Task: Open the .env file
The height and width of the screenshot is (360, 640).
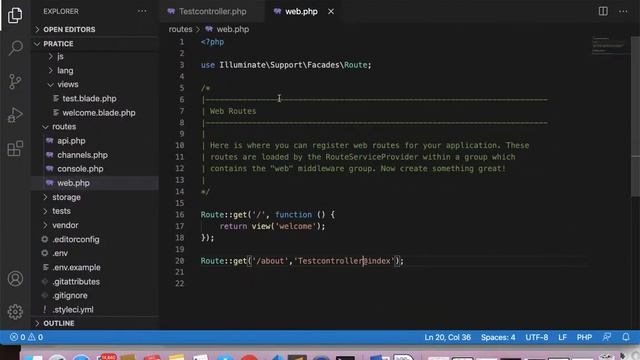Action: click(x=60, y=253)
